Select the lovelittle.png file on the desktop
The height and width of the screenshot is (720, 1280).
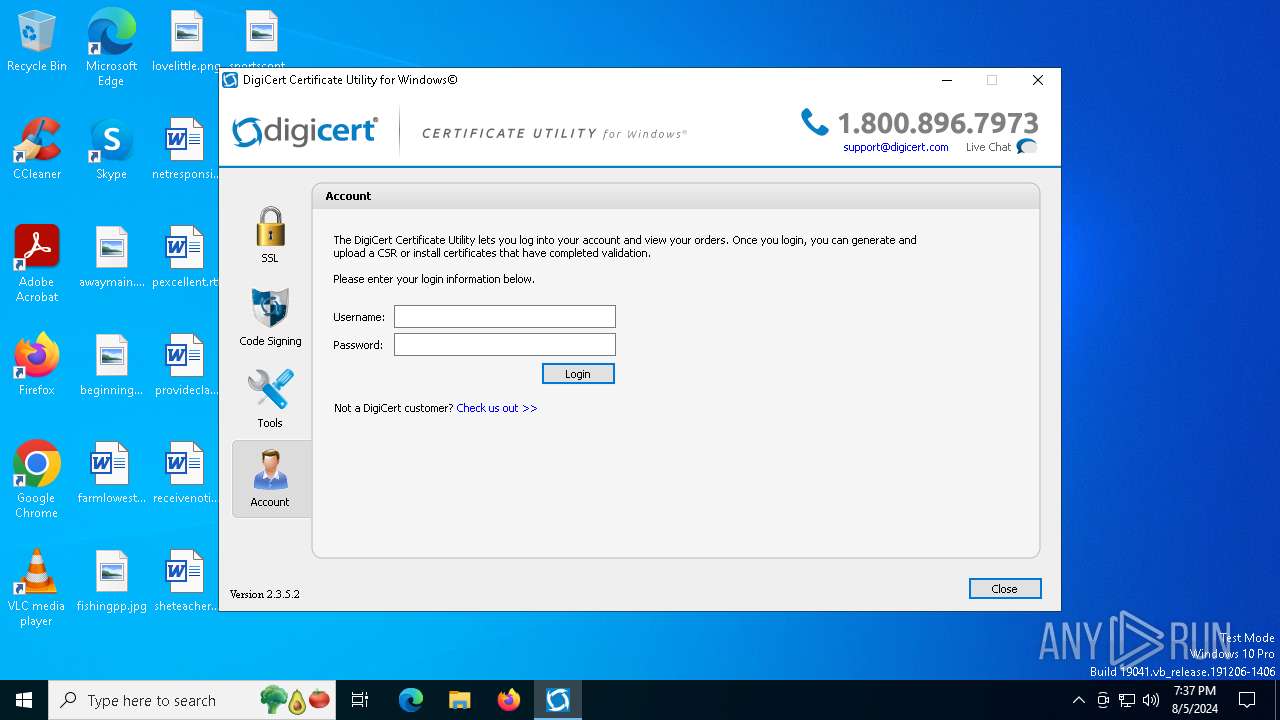click(186, 42)
